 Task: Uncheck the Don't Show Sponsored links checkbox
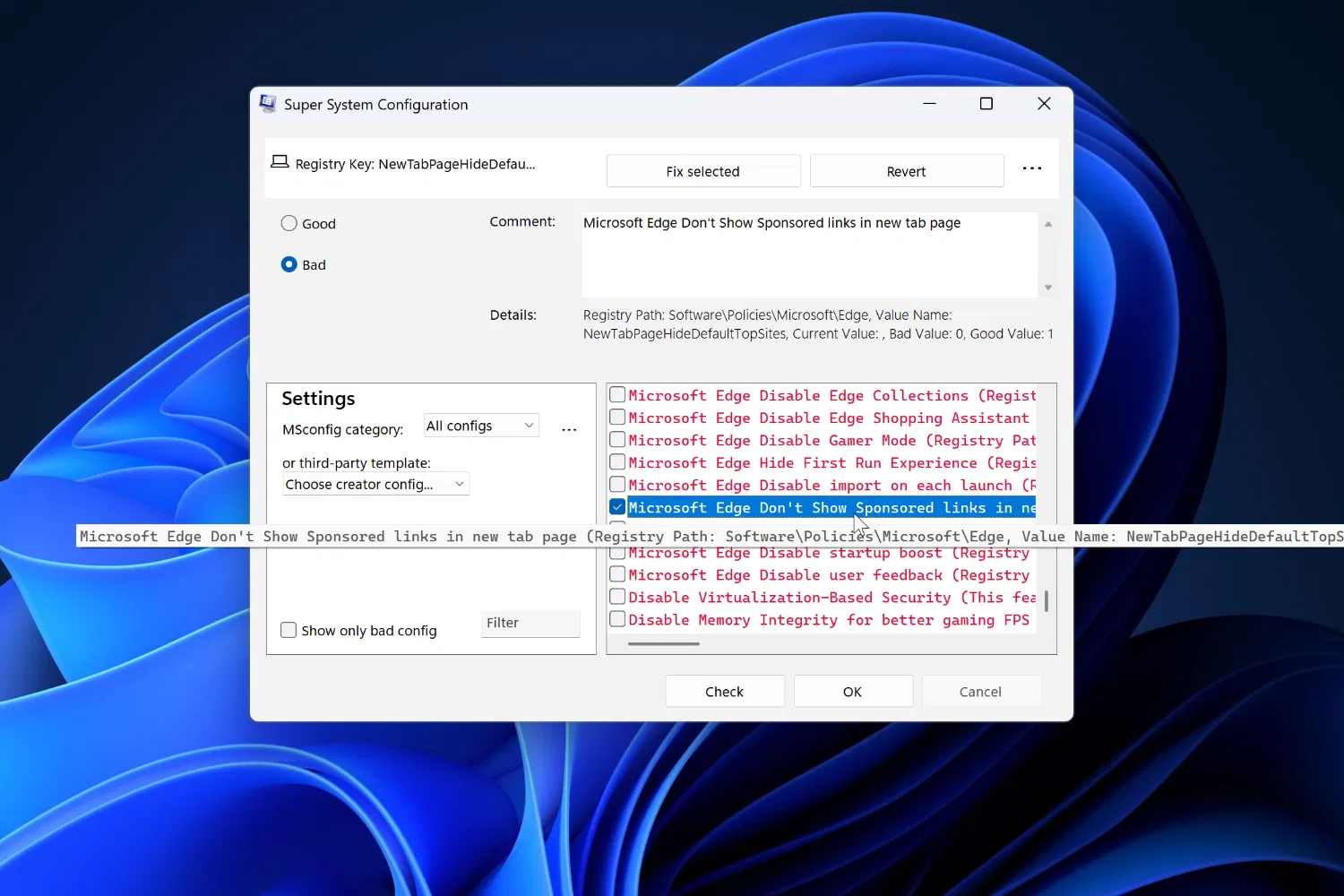coord(617,506)
